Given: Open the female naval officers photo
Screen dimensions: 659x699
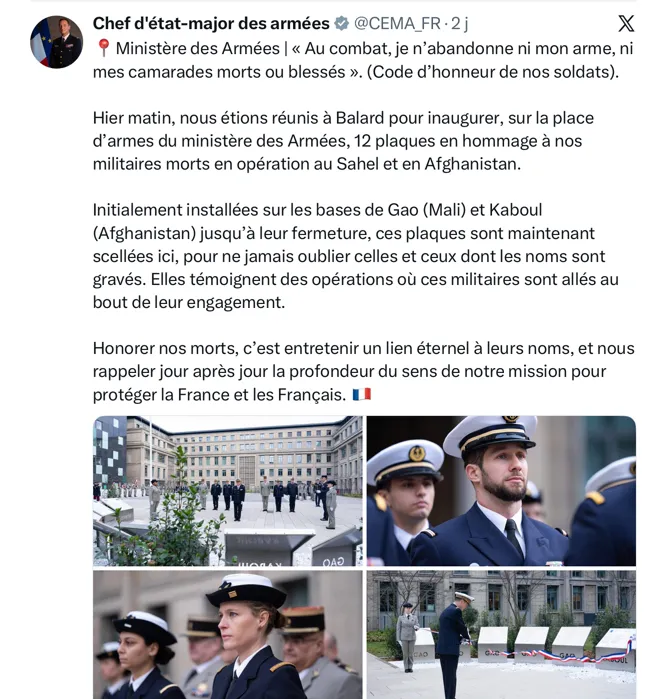Looking at the screenshot, I should (227, 635).
